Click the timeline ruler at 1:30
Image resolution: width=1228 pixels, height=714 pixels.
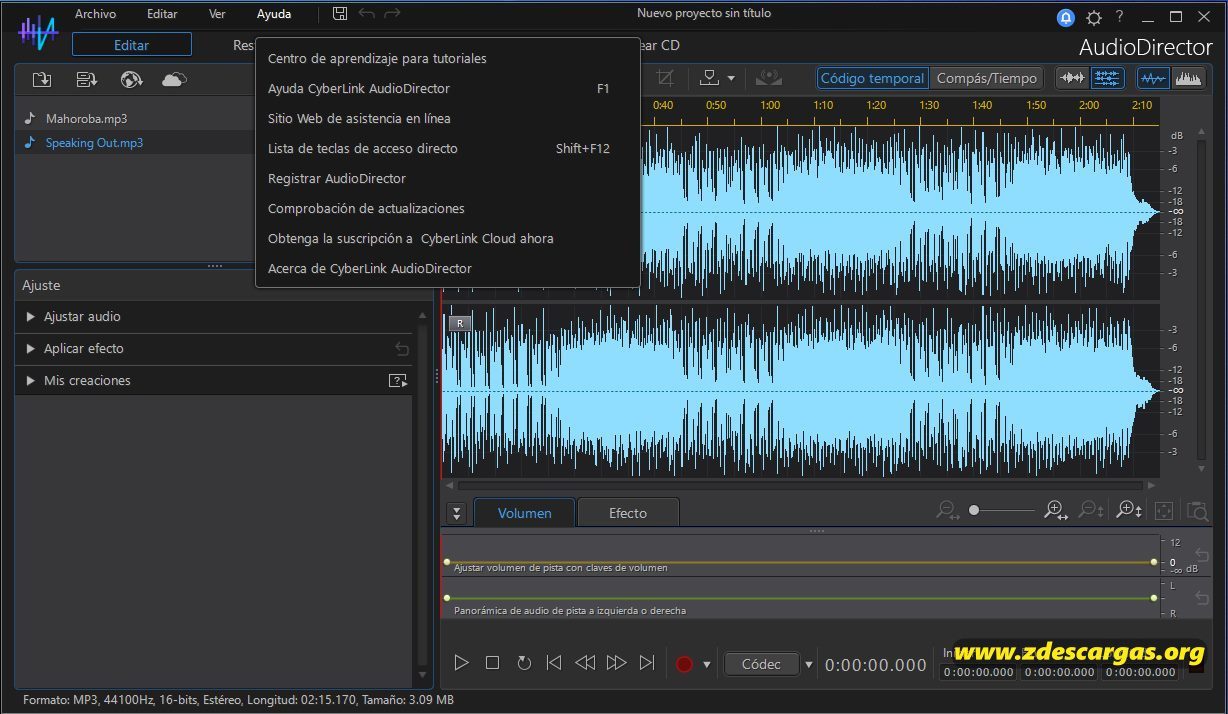click(x=929, y=105)
